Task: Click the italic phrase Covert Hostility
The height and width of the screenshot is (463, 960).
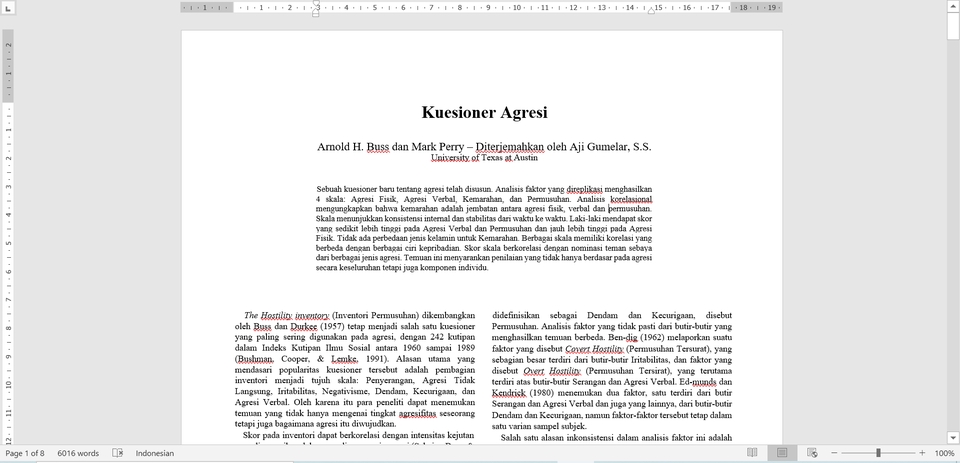Action: (x=594, y=349)
